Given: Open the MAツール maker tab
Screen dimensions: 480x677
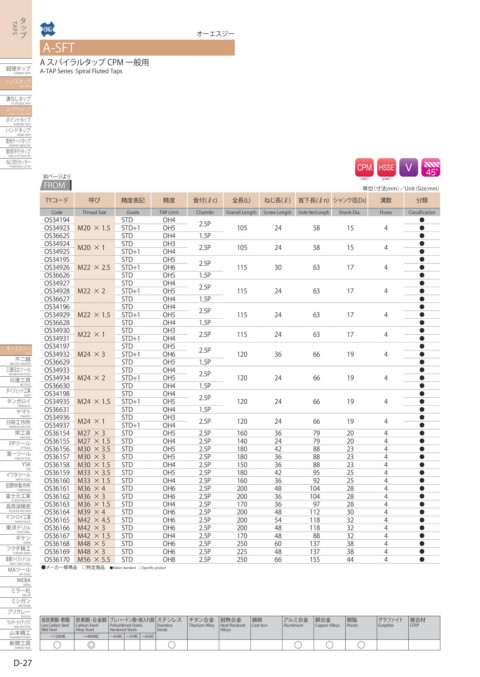Looking at the screenshot, I should point(16,571).
